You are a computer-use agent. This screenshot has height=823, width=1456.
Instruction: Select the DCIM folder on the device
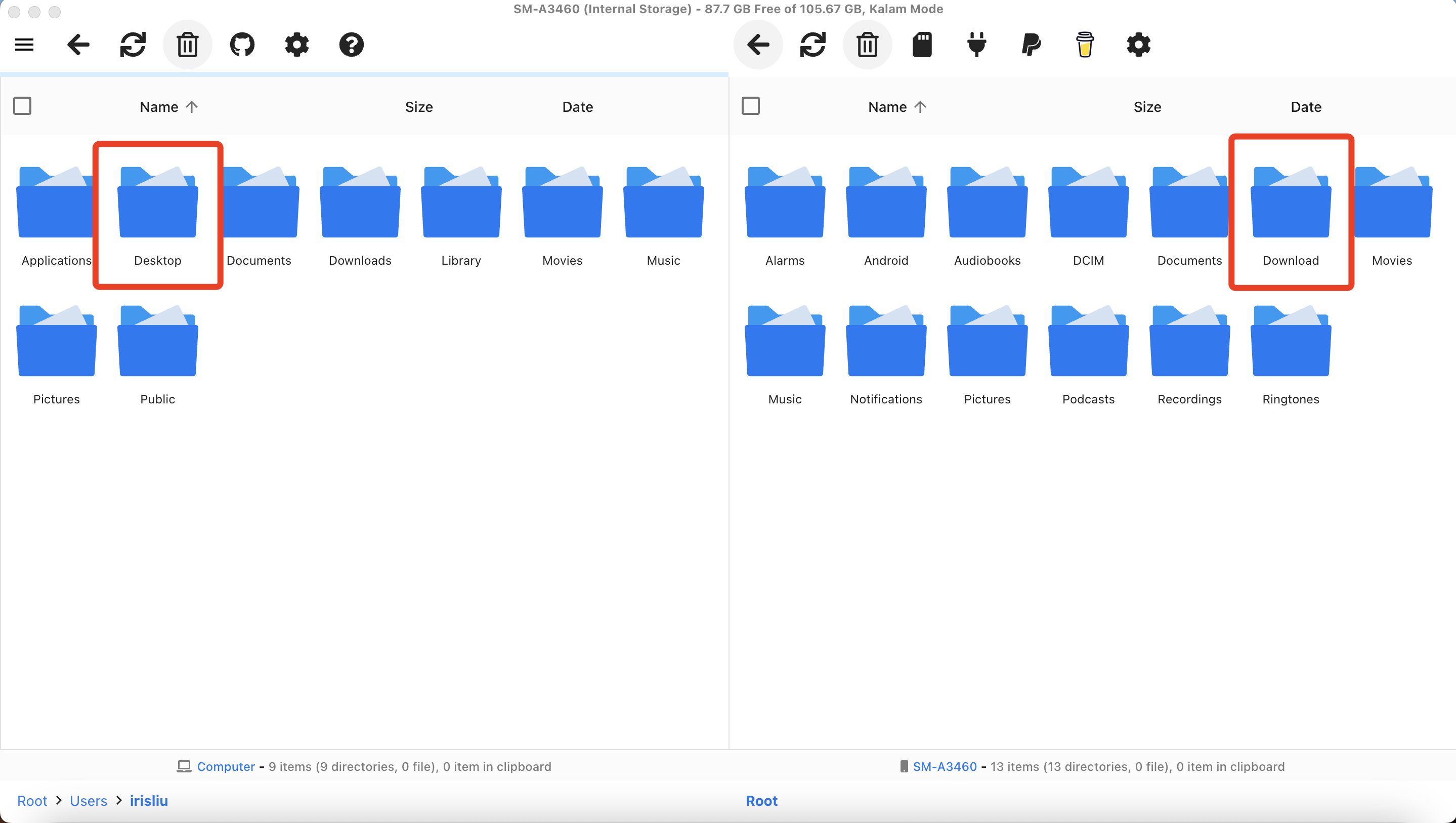coord(1089,217)
